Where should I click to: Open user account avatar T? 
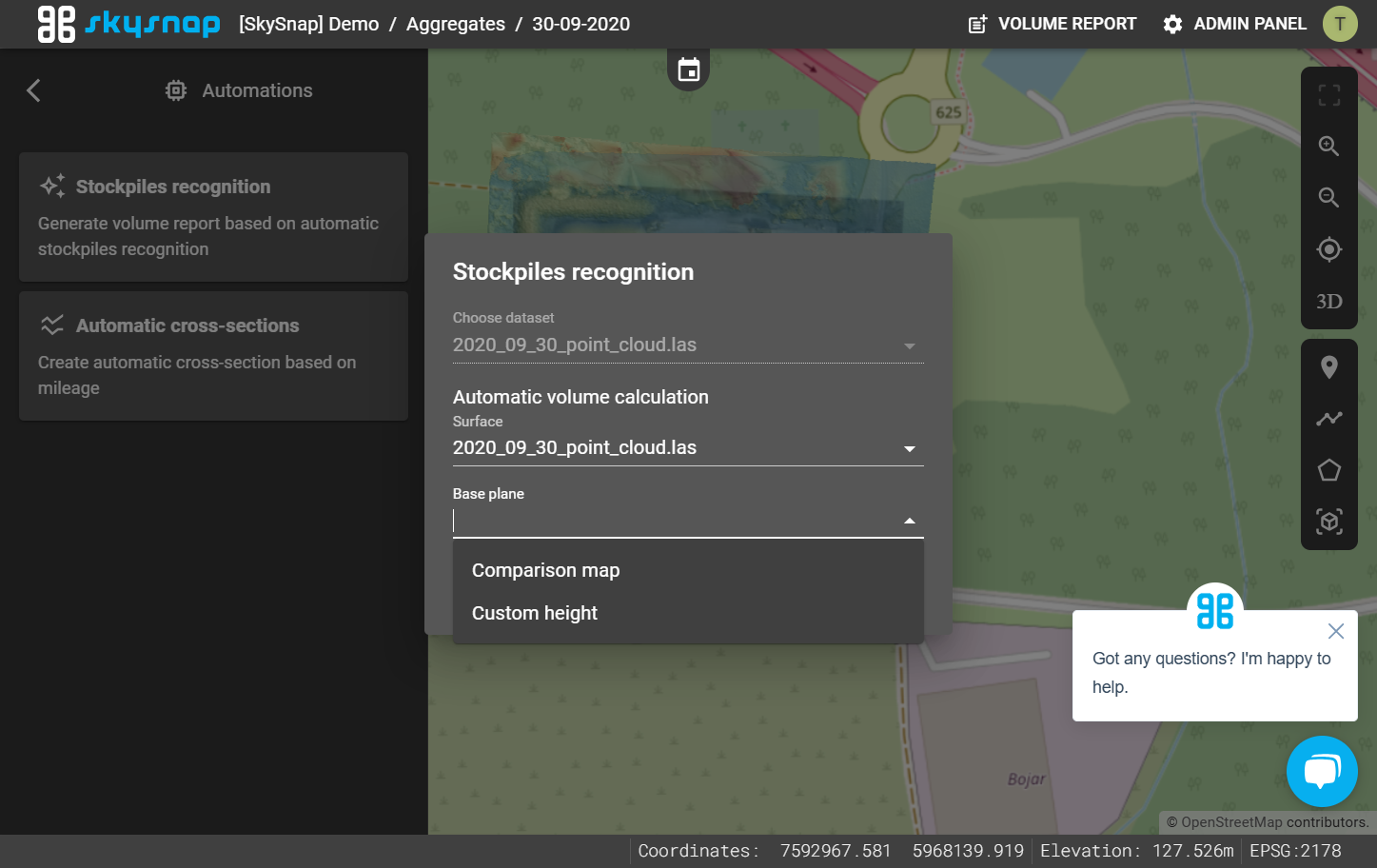[1340, 24]
